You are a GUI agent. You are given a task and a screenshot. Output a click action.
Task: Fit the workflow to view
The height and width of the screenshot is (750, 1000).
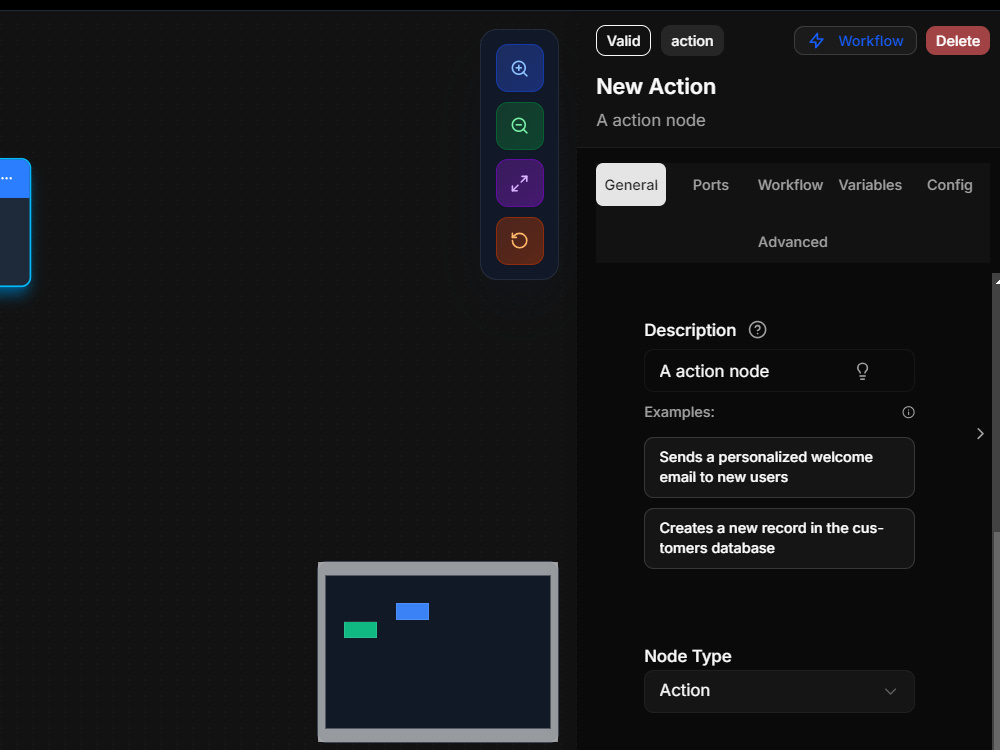pos(519,184)
